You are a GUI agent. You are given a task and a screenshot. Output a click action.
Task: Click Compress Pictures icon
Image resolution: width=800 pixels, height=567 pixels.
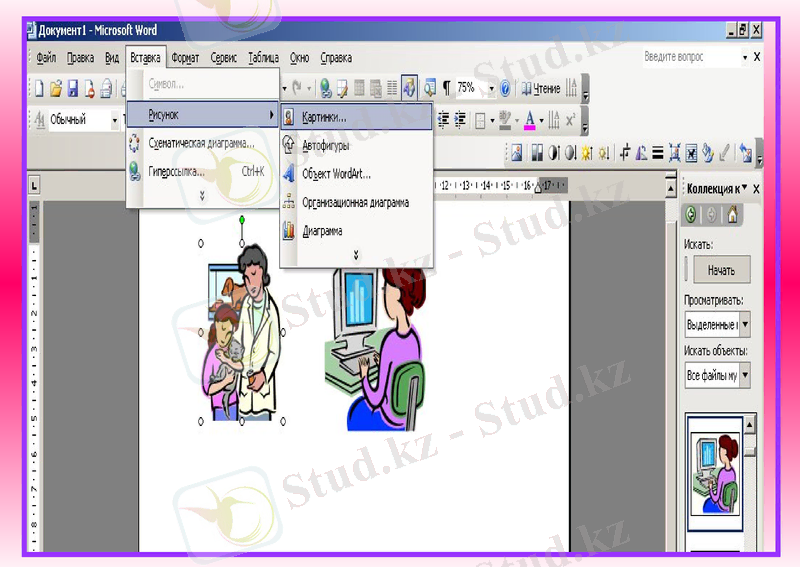(x=674, y=153)
